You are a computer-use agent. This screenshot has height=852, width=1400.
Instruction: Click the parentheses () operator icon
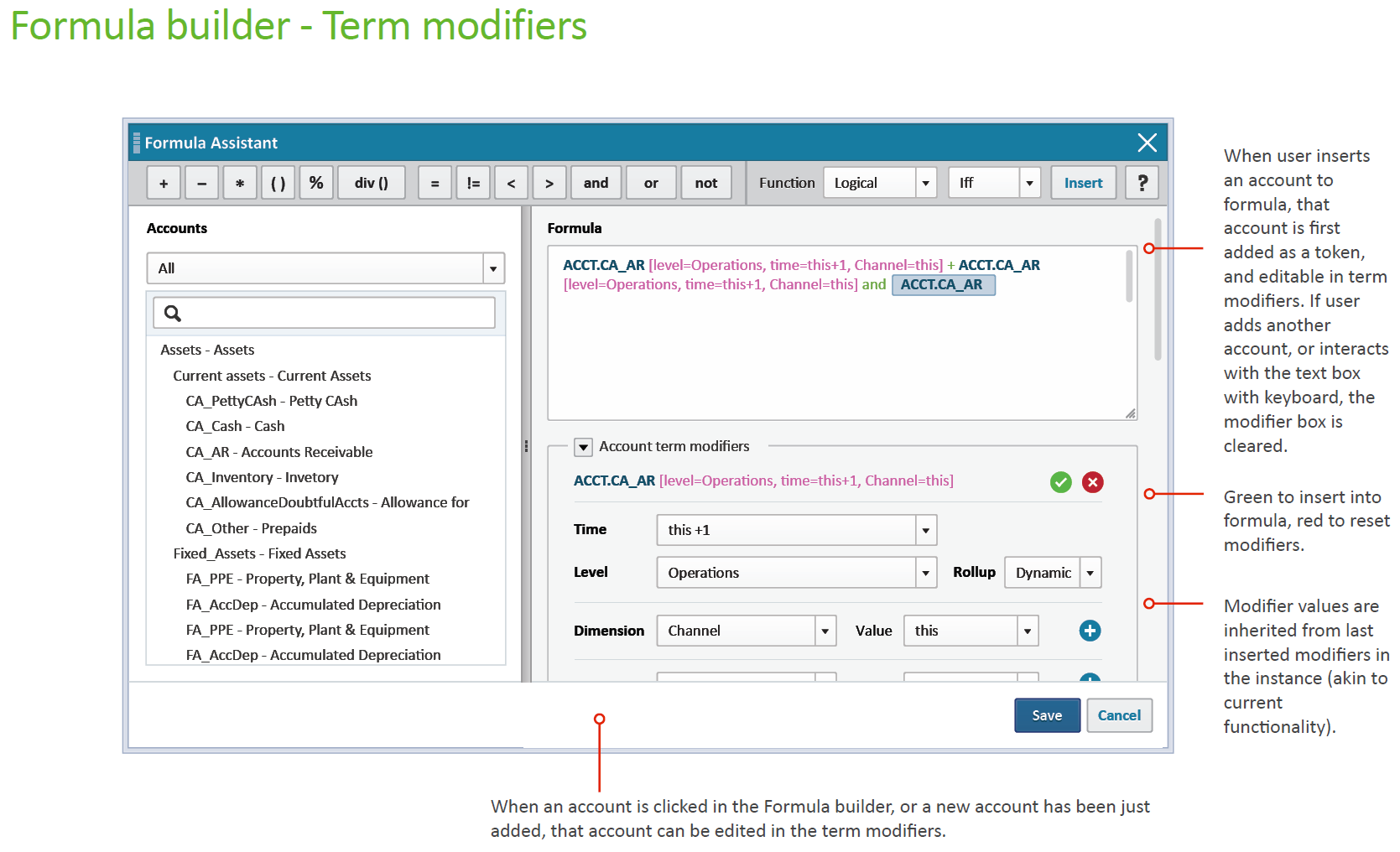pos(278,183)
